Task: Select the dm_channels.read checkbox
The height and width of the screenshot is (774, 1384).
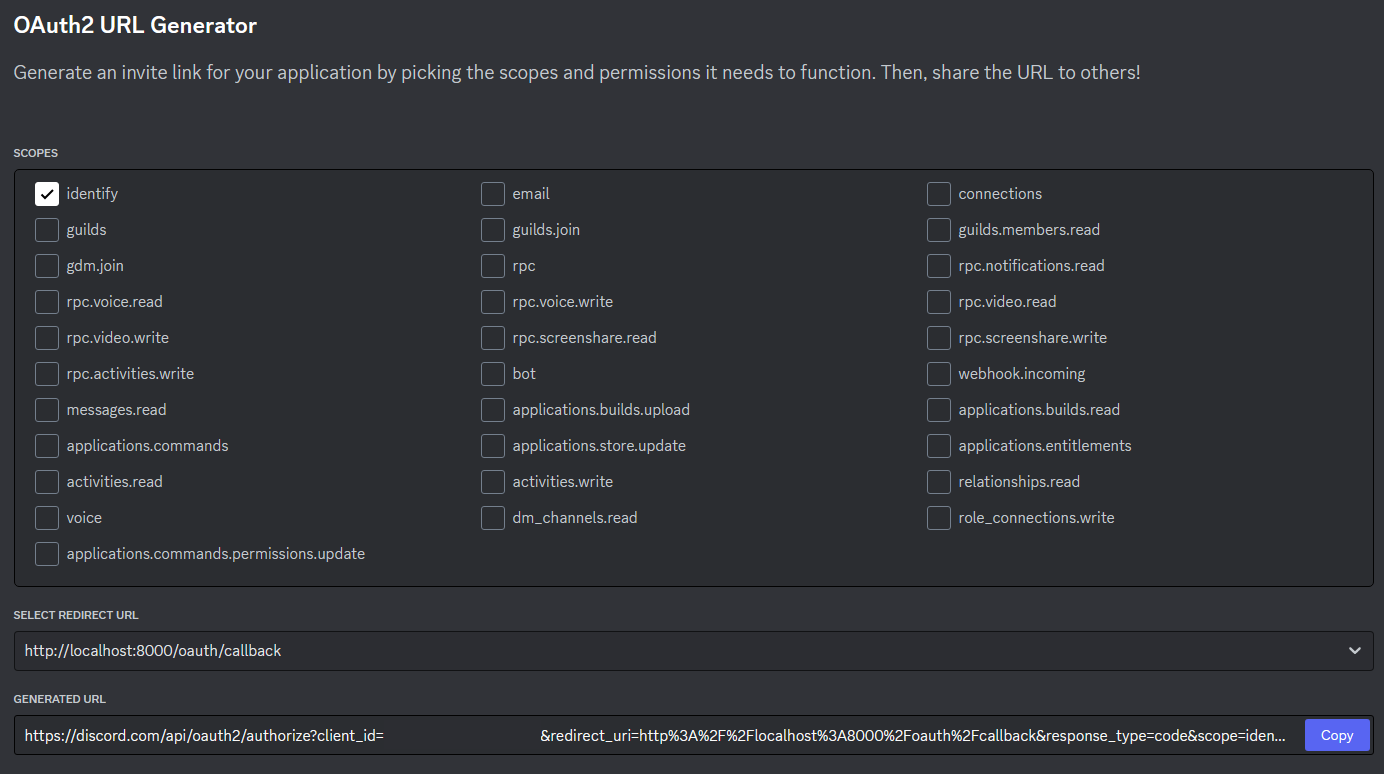Action: (x=493, y=518)
